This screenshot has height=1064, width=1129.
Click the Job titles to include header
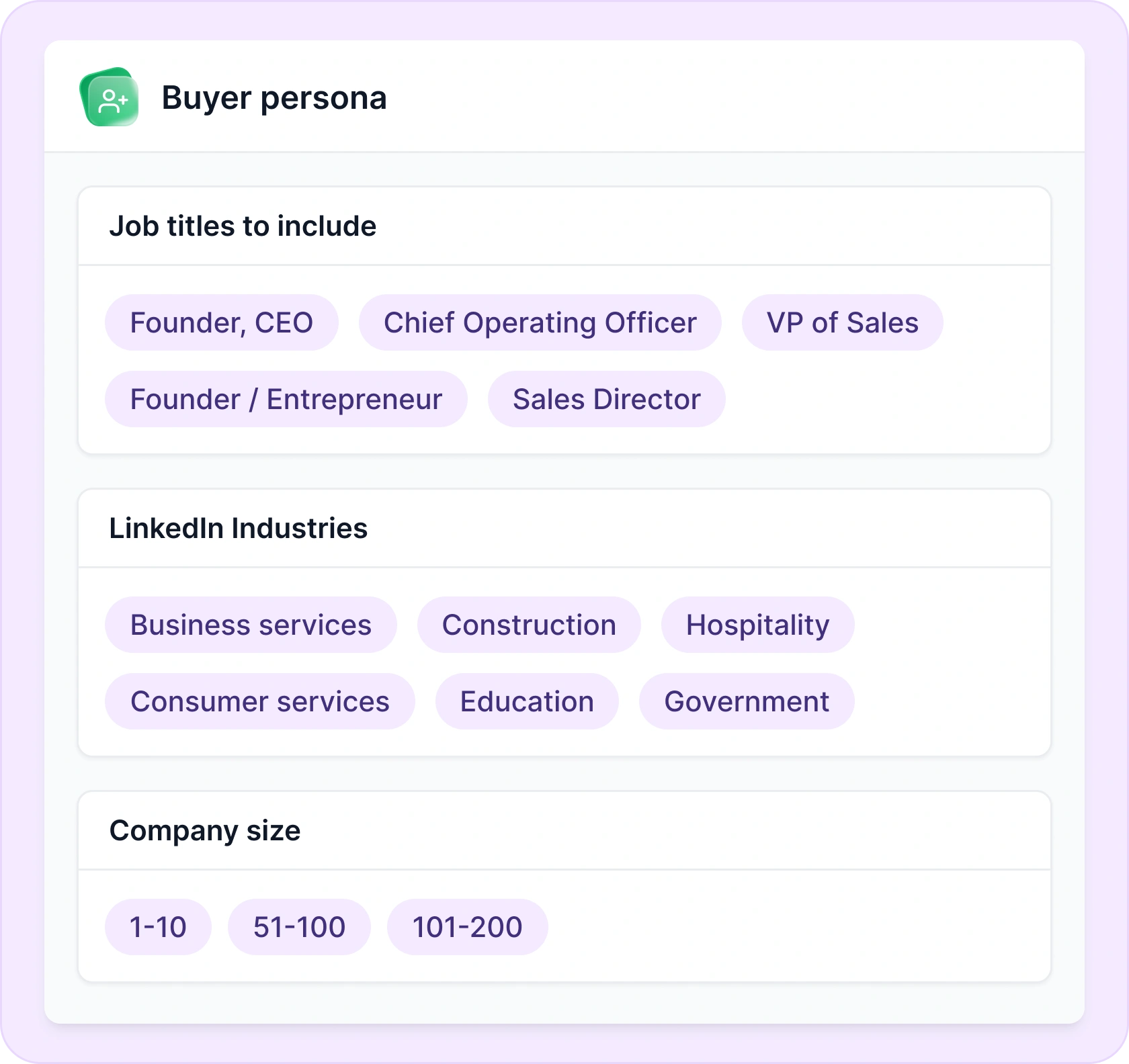pyautogui.click(x=243, y=226)
